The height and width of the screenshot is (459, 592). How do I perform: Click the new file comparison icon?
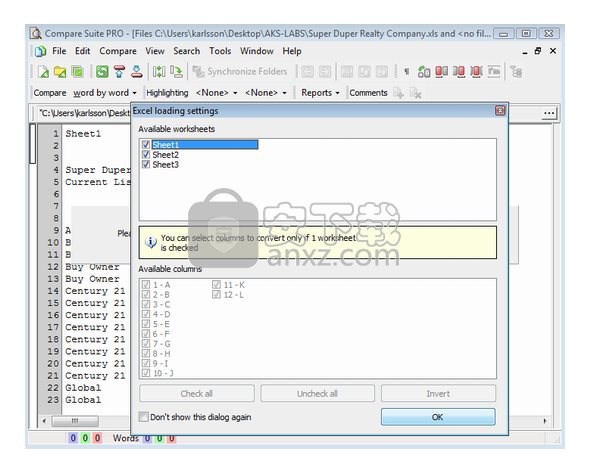[43, 72]
